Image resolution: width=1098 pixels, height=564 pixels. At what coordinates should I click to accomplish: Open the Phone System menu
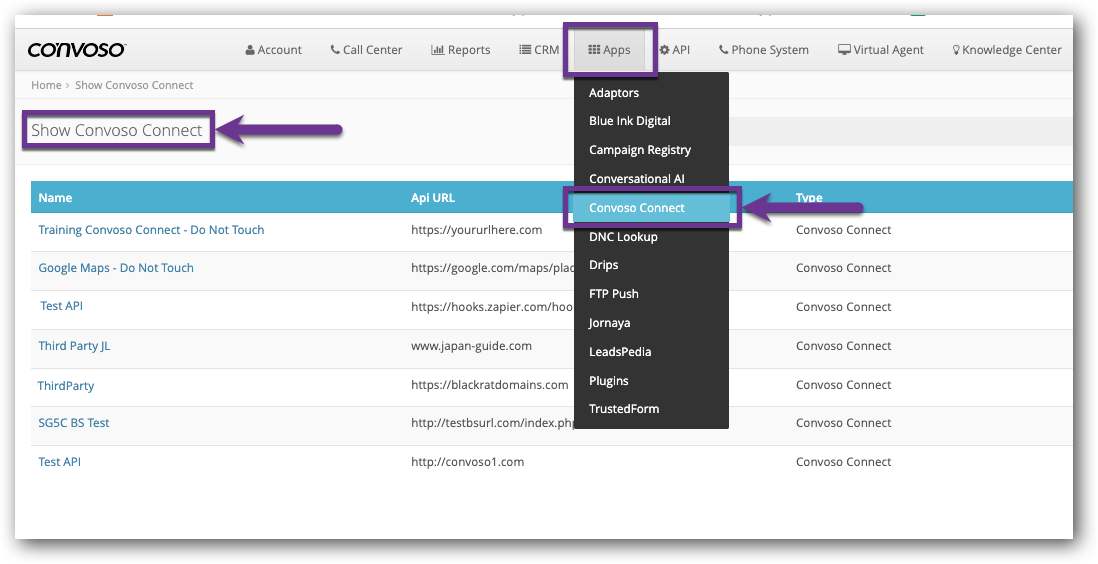[x=764, y=50]
